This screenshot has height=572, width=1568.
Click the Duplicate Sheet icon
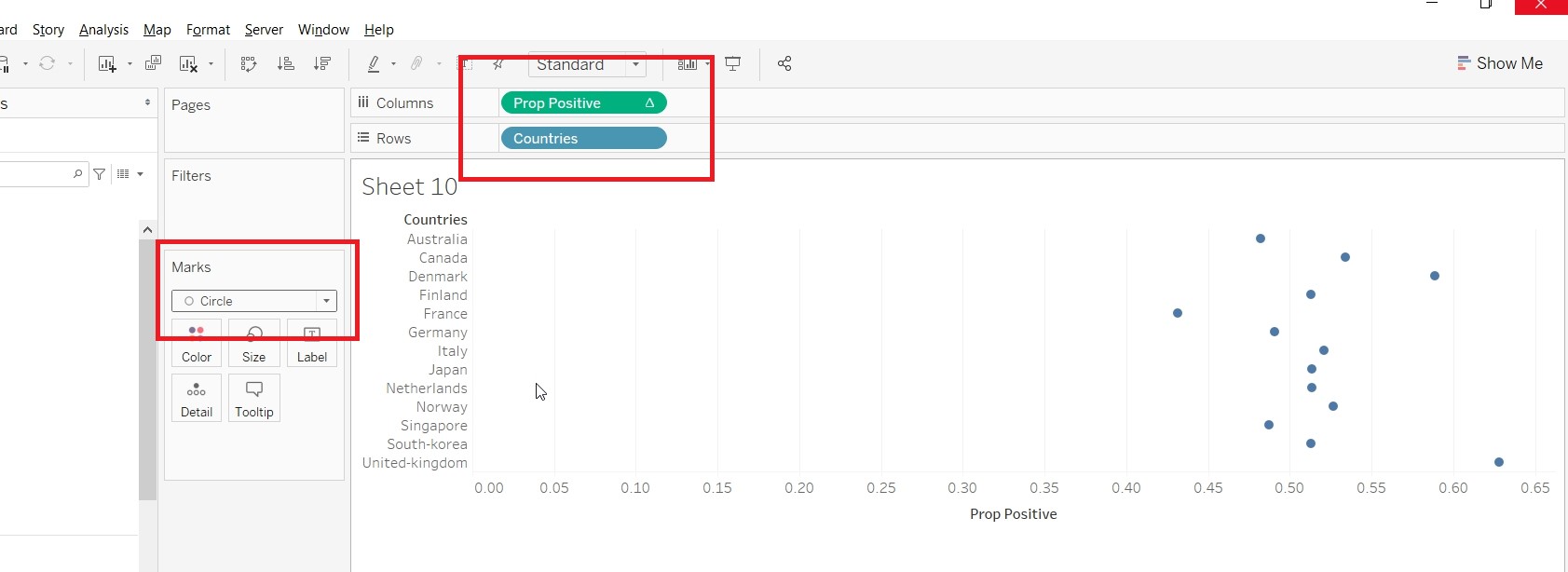(x=154, y=63)
